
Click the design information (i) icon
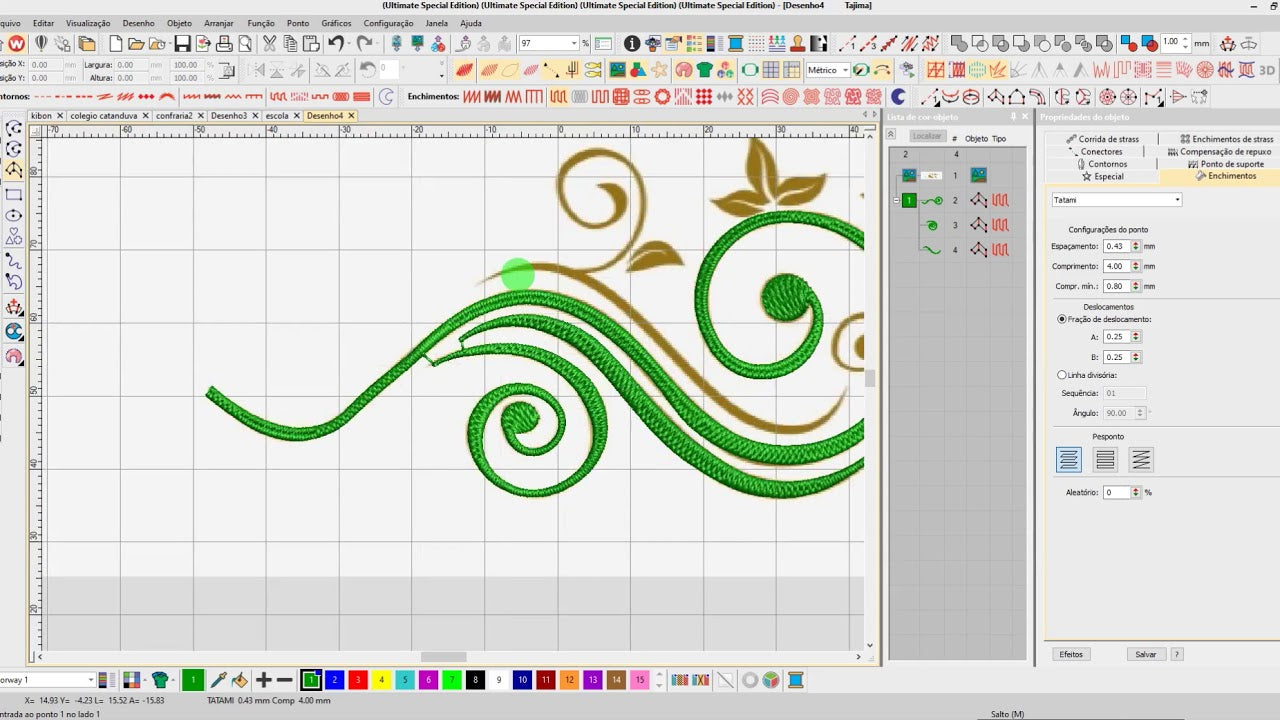[632, 44]
